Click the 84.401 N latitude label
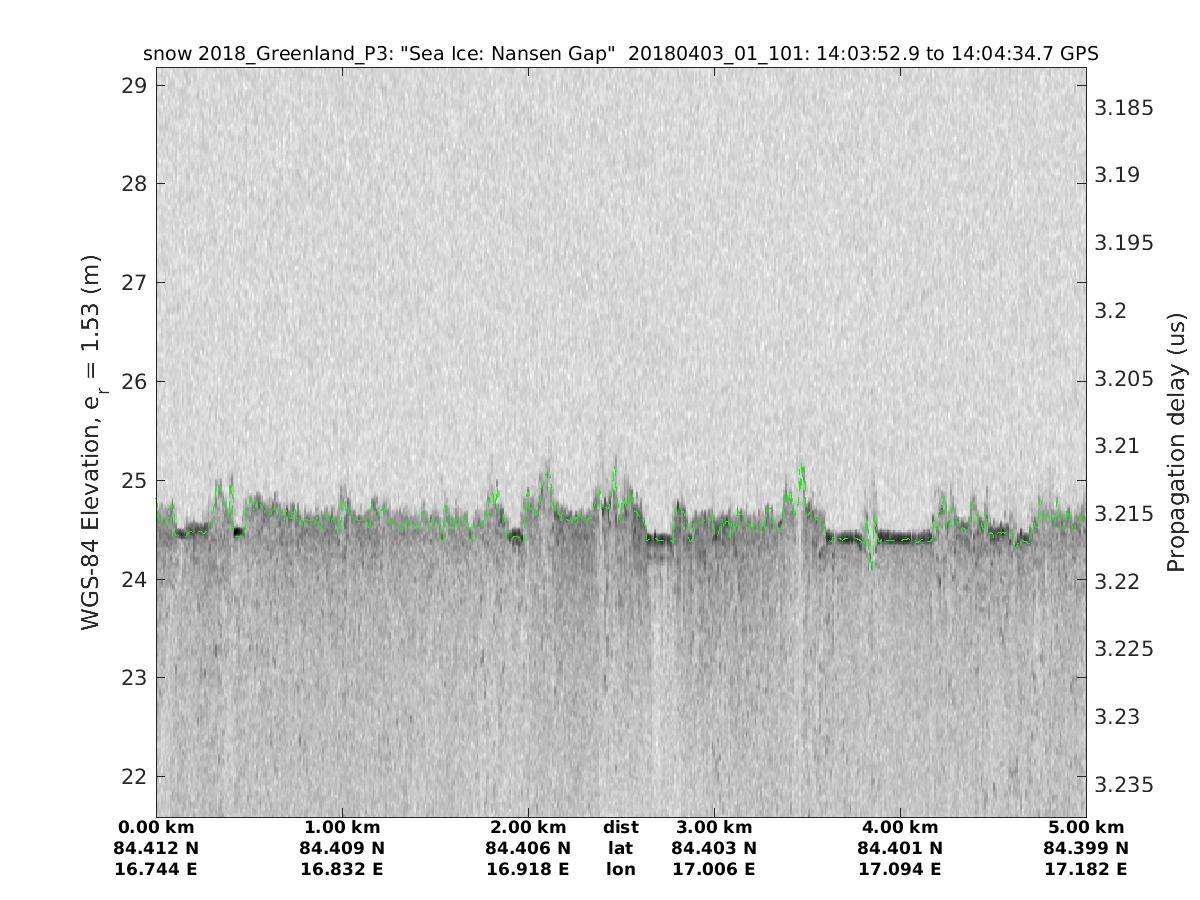 coord(900,849)
